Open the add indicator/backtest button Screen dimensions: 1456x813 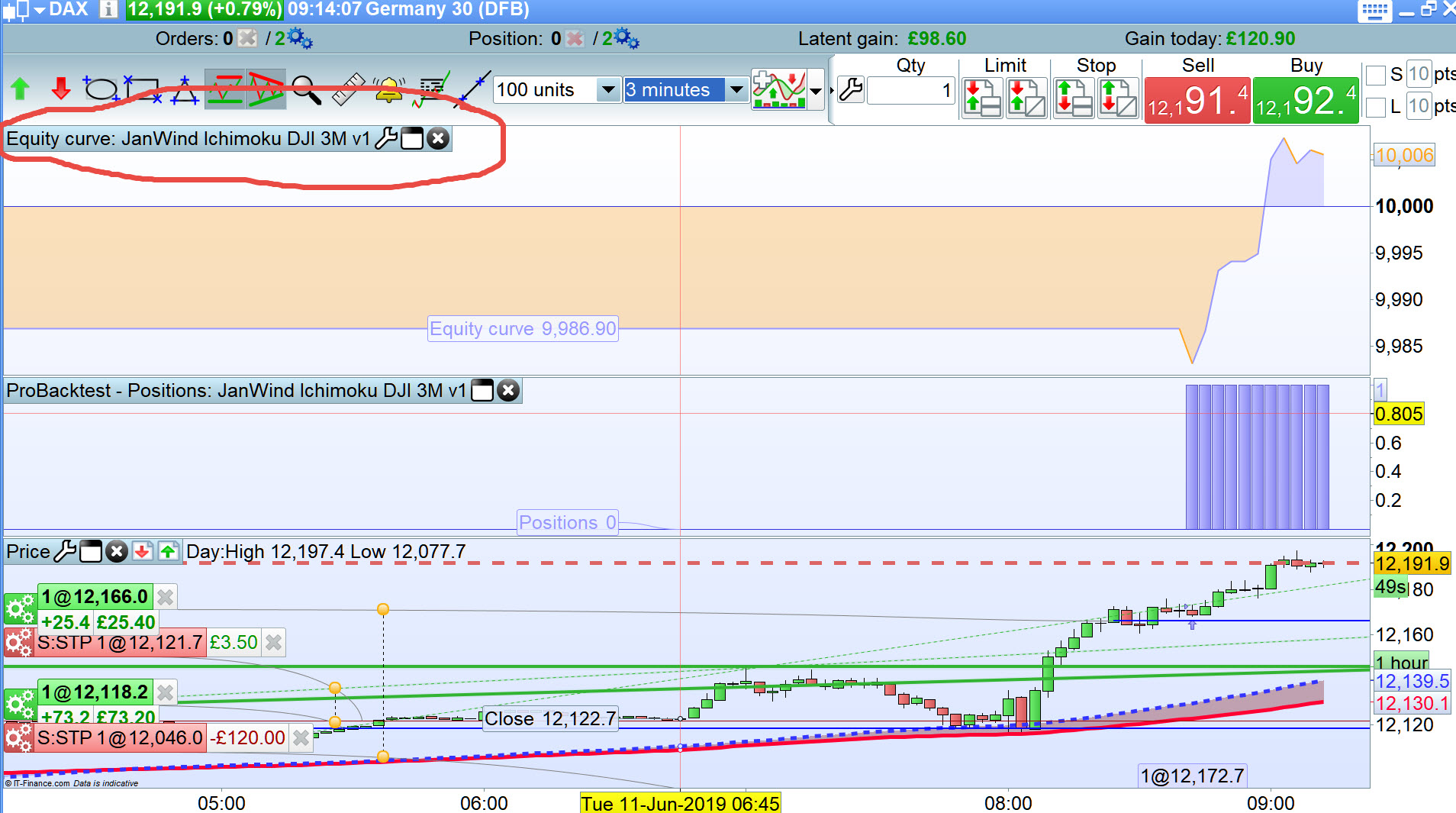point(778,90)
